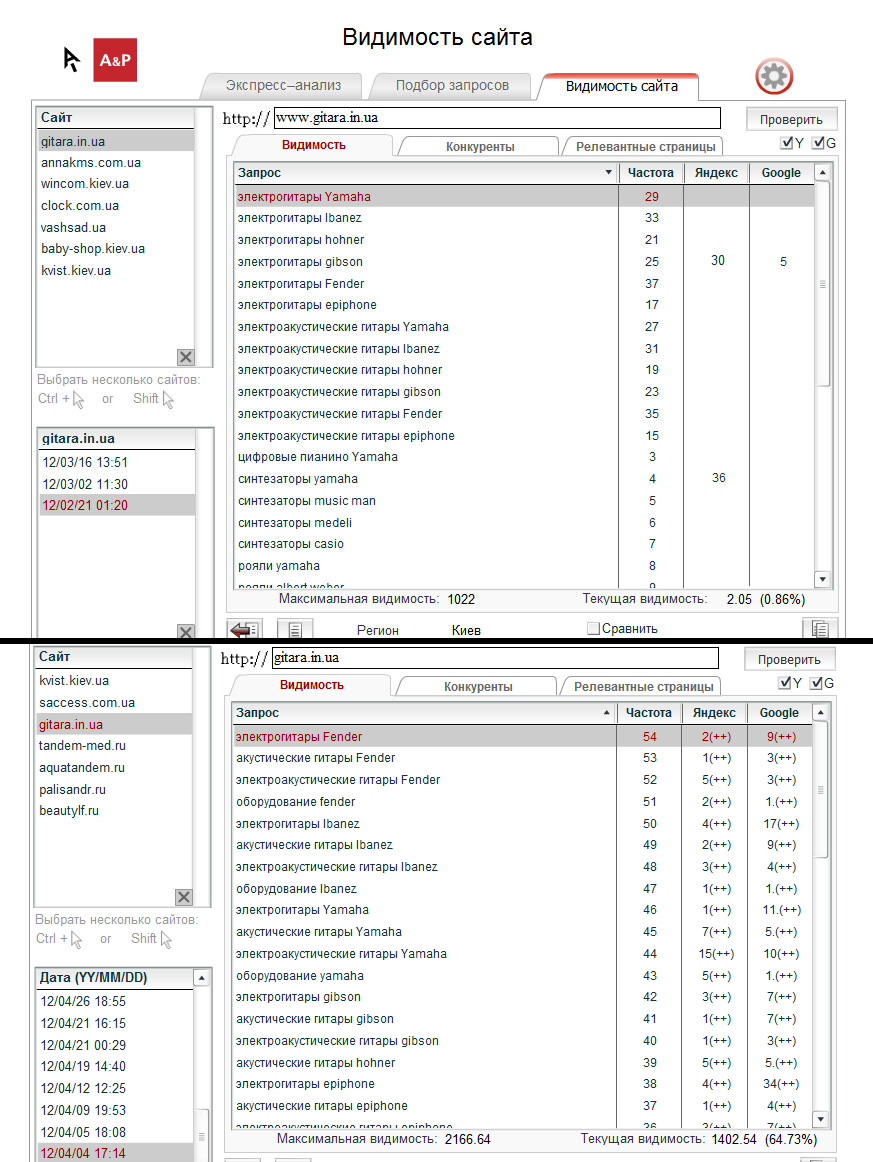
Task: Select the рояли yamaha query row
Action: 524,566
